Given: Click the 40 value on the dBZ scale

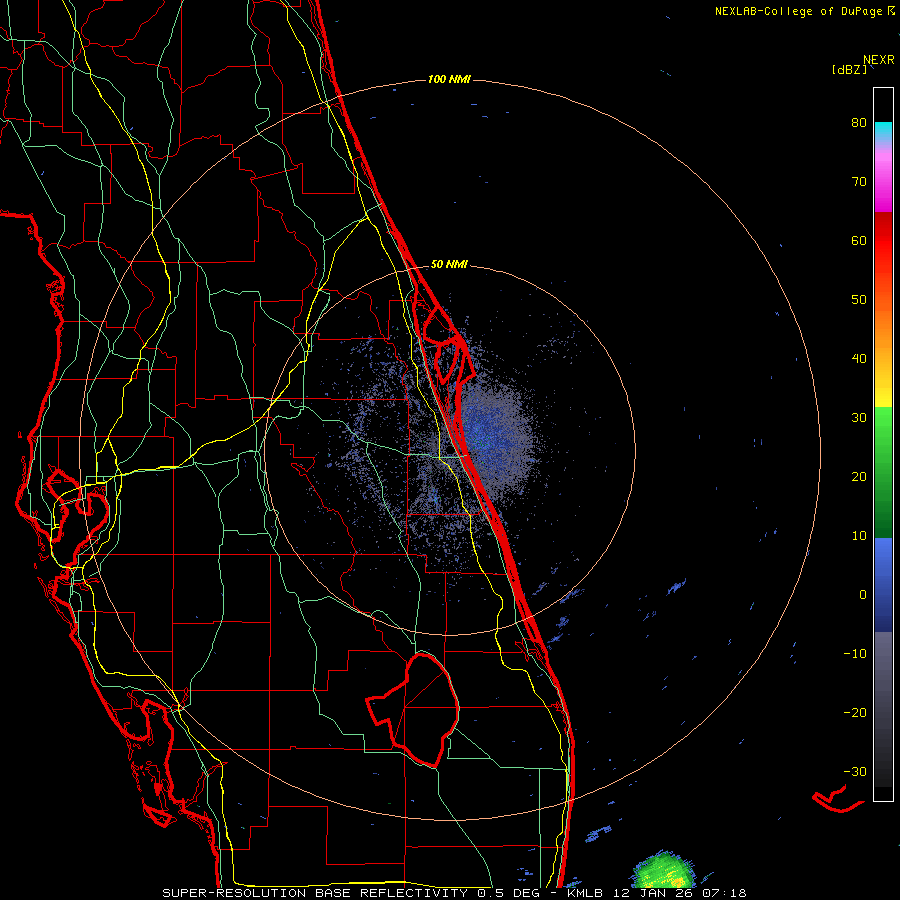Looking at the screenshot, I should click(x=859, y=359).
